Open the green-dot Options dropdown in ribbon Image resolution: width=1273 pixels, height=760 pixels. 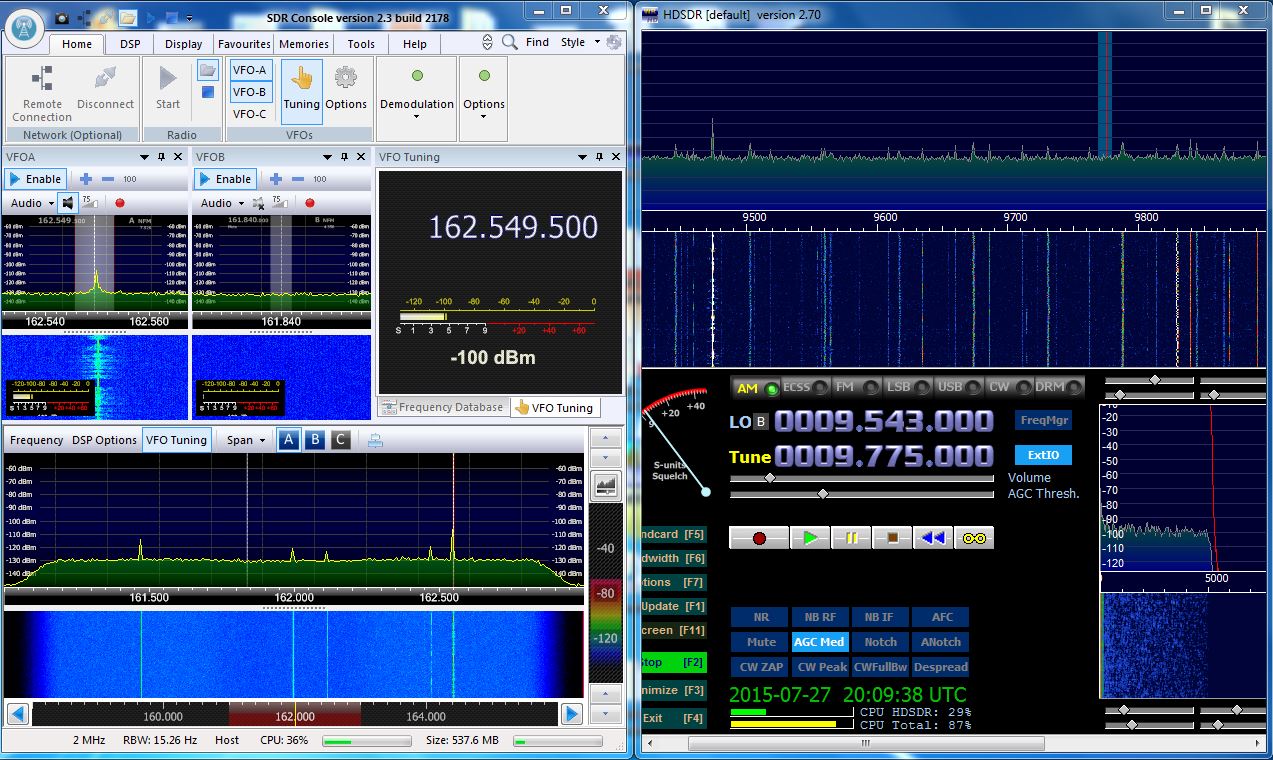pos(484,97)
